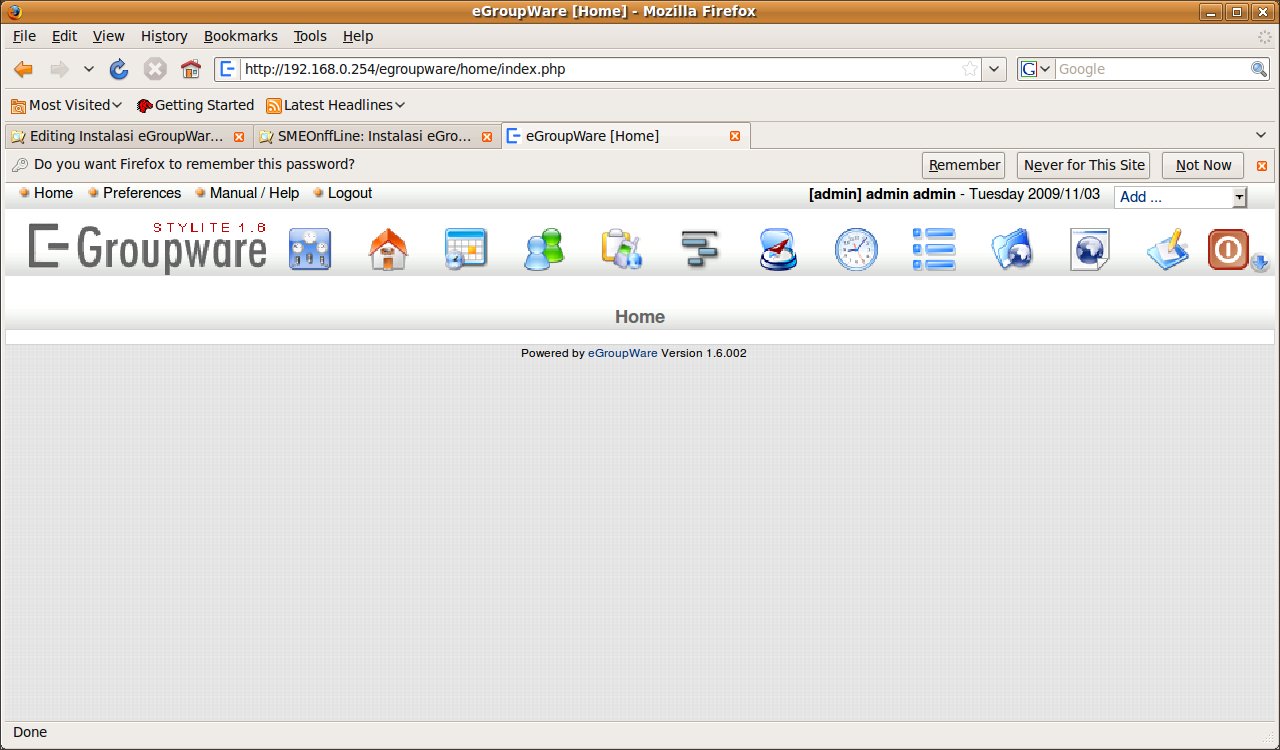The height and width of the screenshot is (750, 1280).
Task: Open the Manual / Help link
Action: tap(255, 193)
